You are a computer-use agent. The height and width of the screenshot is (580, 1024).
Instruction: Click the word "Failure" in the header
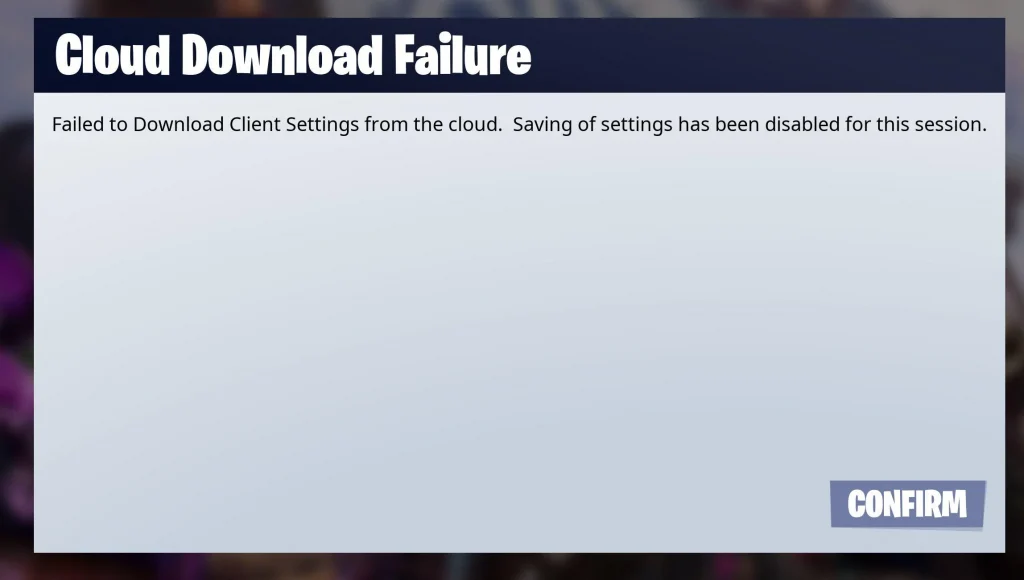463,56
